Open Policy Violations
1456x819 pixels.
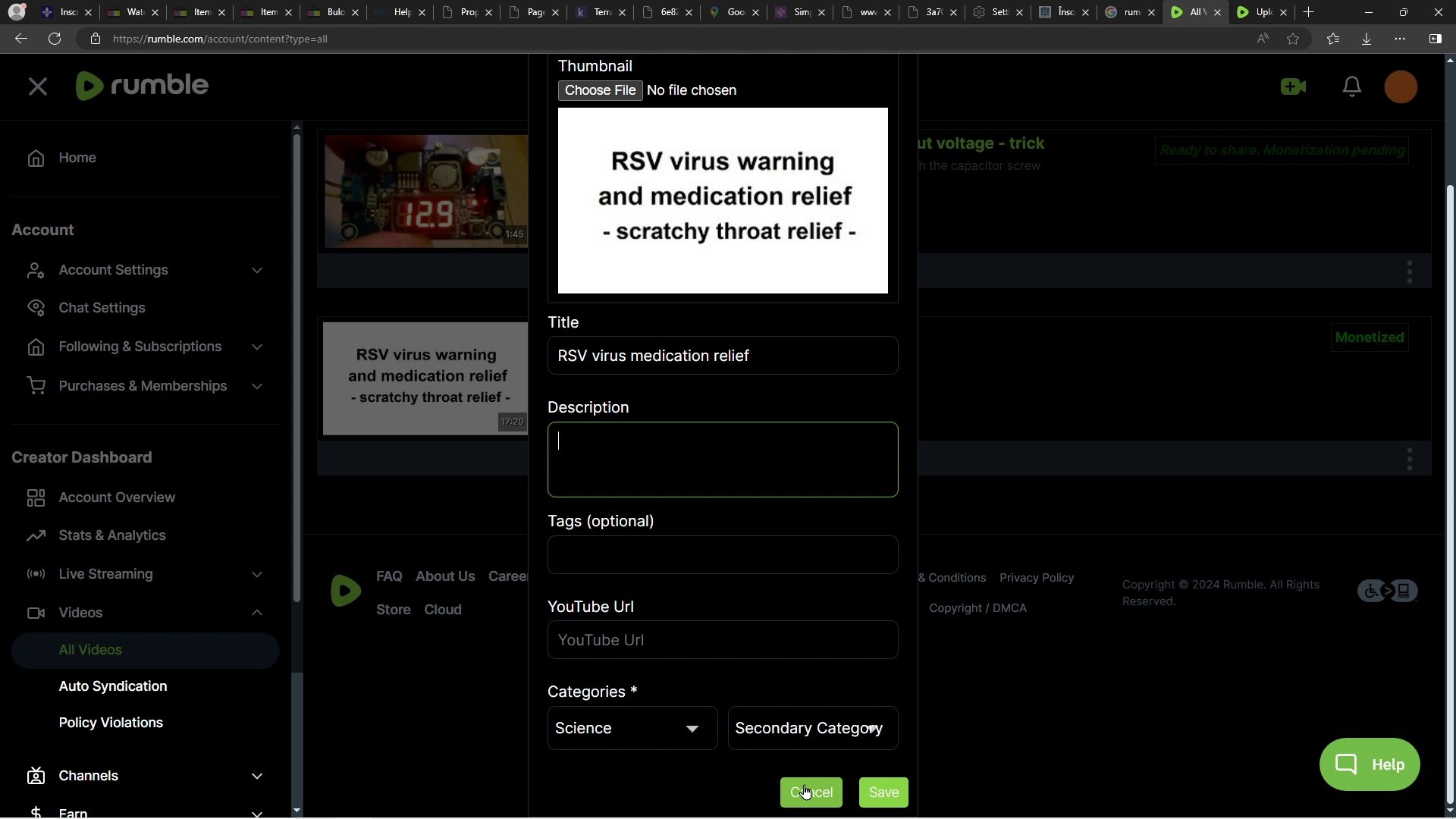tap(111, 723)
